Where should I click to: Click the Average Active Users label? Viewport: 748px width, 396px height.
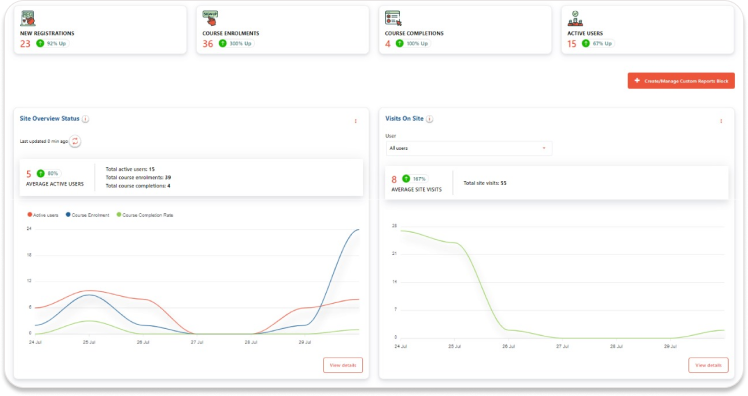coord(55,184)
